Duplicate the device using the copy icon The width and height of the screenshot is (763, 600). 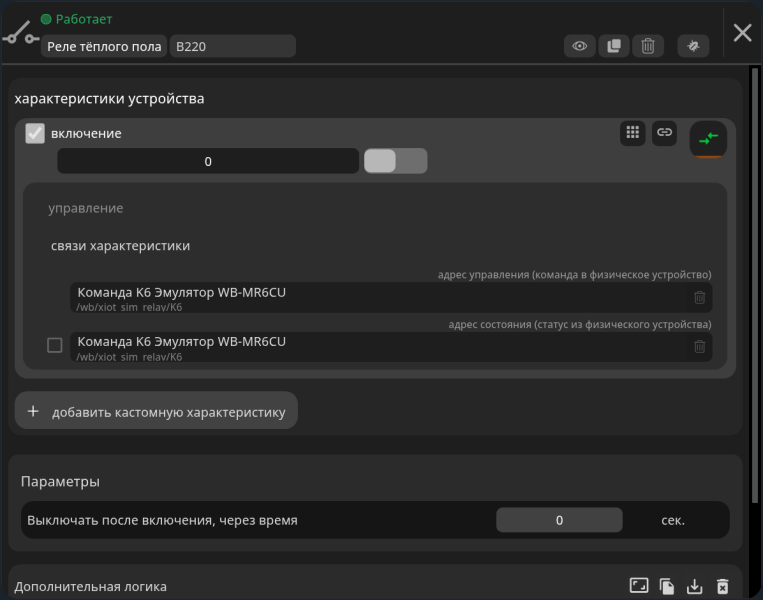[614, 46]
